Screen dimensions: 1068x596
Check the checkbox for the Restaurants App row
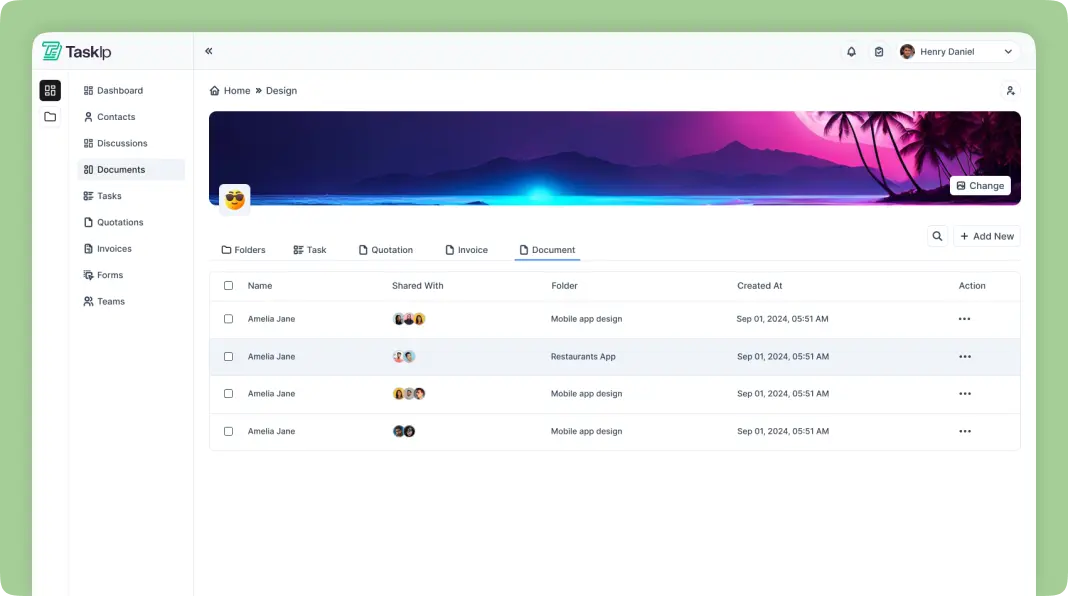pyautogui.click(x=228, y=356)
